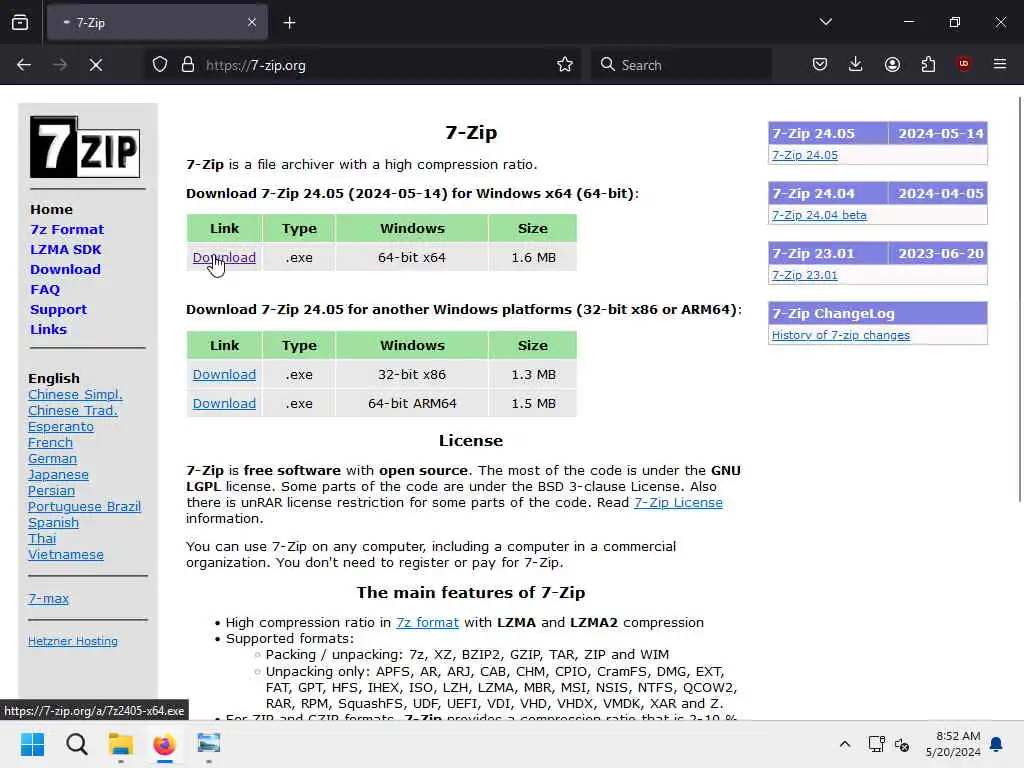This screenshot has height=768, width=1024.
Task: Open the LZMA SDK page
Action: click(x=66, y=249)
